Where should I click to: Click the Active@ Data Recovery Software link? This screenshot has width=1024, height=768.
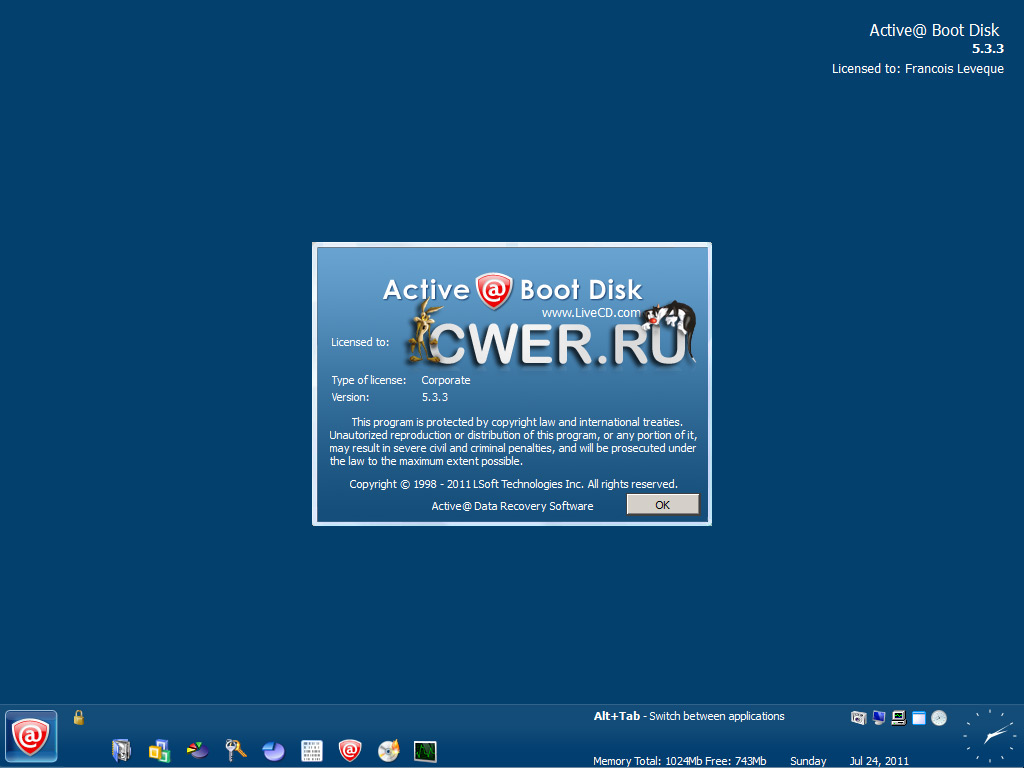512,506
